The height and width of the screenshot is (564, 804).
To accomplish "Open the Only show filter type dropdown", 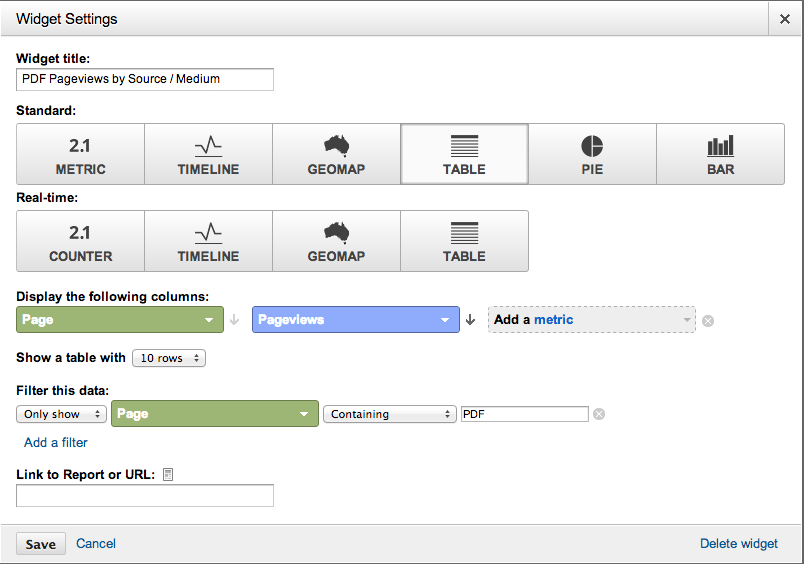I will tap(62, 414).
